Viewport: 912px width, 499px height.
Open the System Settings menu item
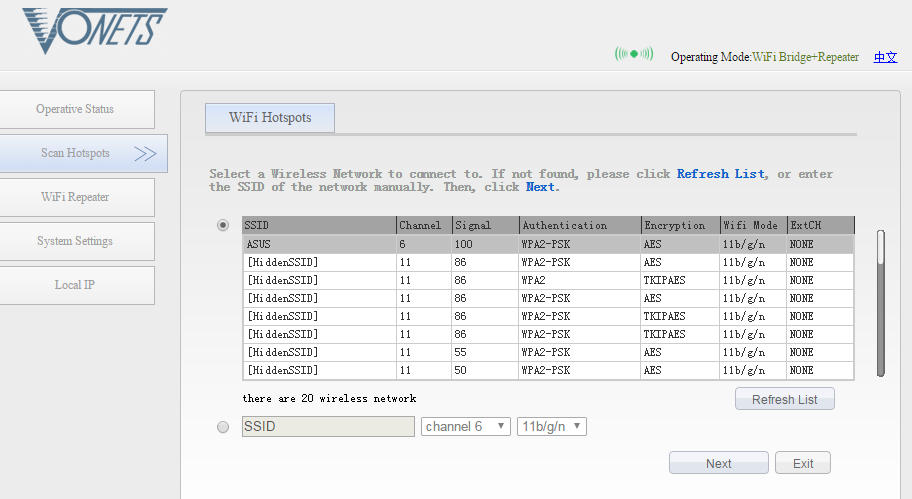pyautogui.click(x=77, y=241)
